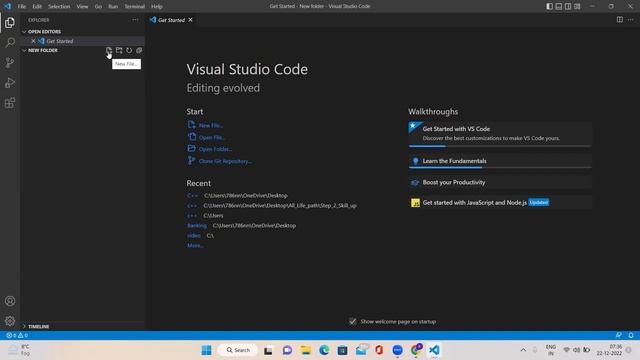The width and height of the screenshot is (640, 360).
Task: Open Learn the Fundamentals walkthrough
Action: pyautogui.click(x=500, y=161)
